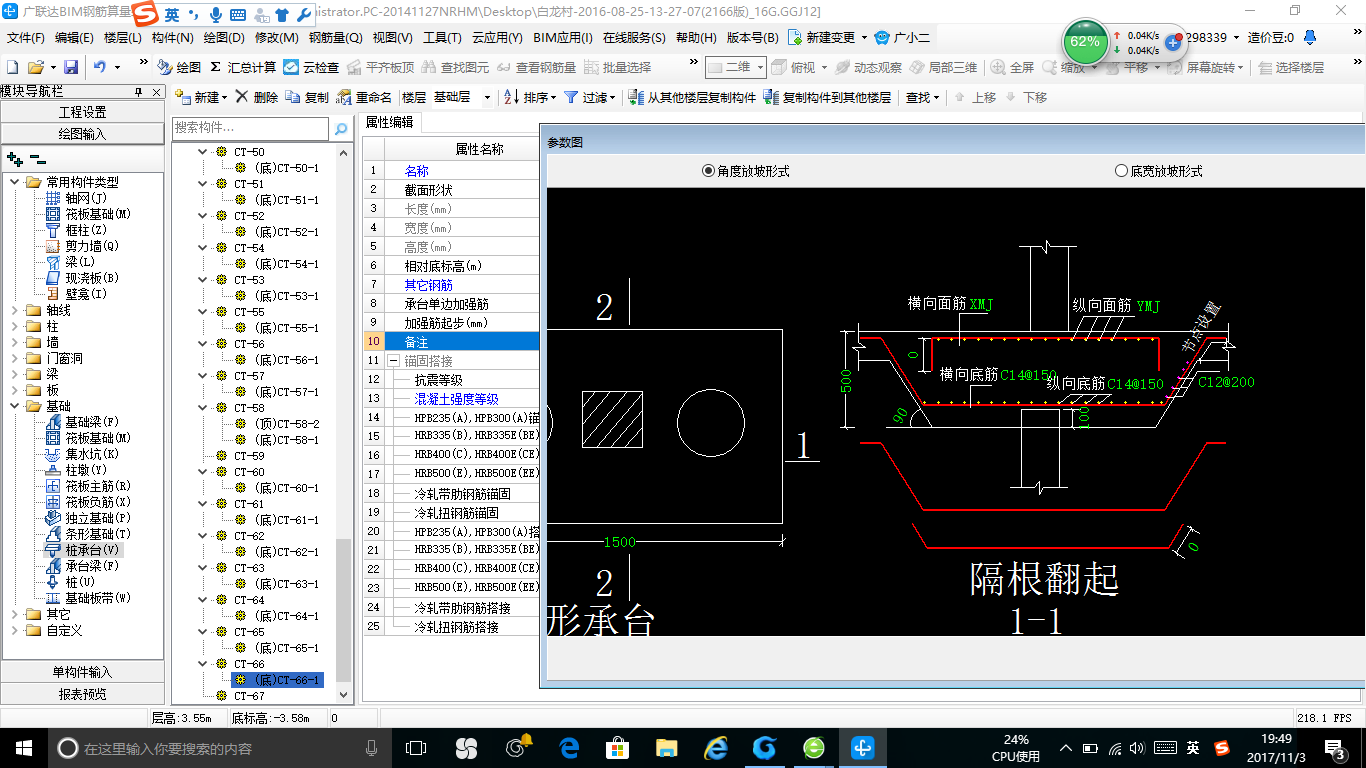Expand the 轴线 folder

coord(15,310)
